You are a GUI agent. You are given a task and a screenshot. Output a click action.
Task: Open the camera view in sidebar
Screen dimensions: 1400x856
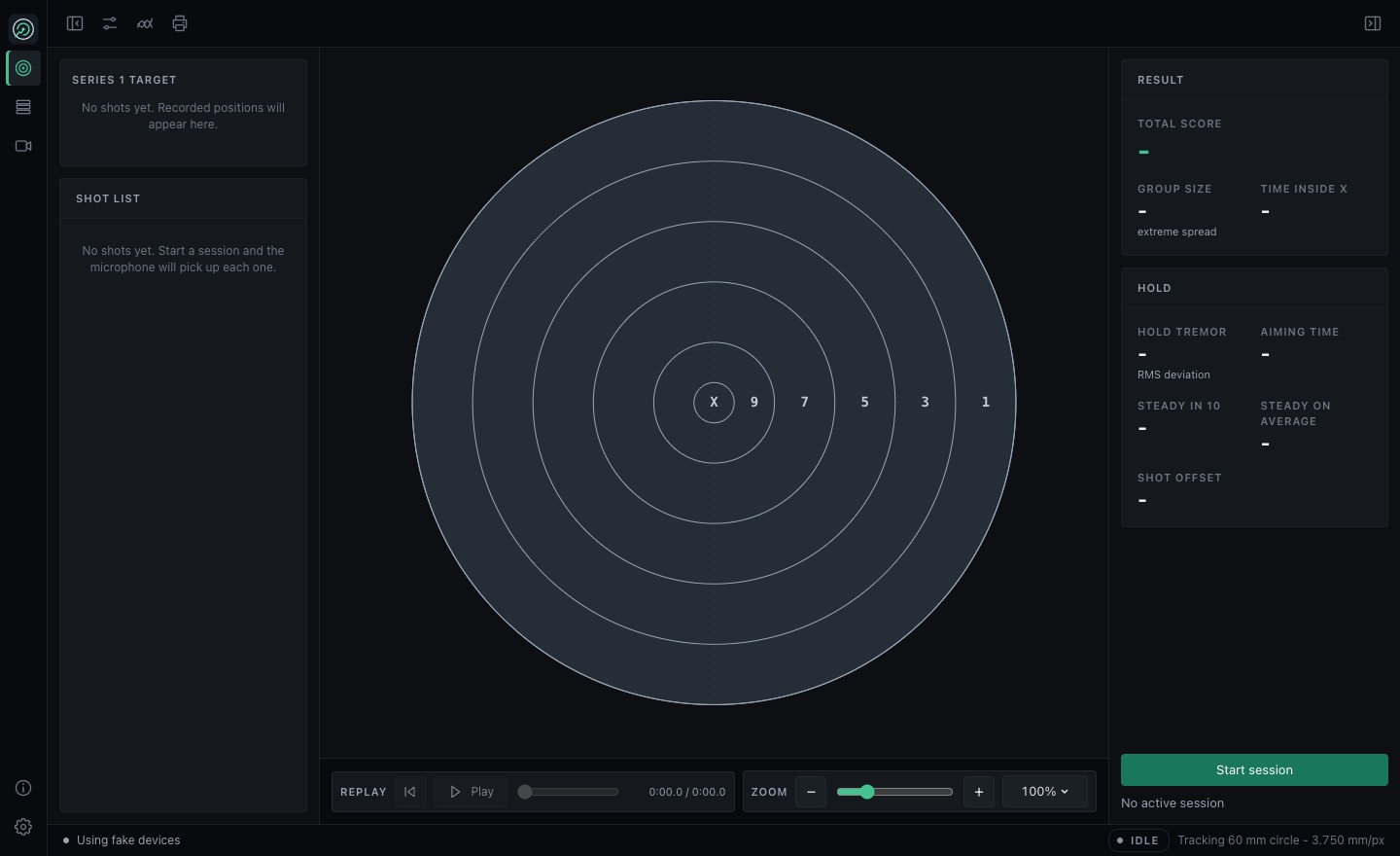tap(23, 146)
